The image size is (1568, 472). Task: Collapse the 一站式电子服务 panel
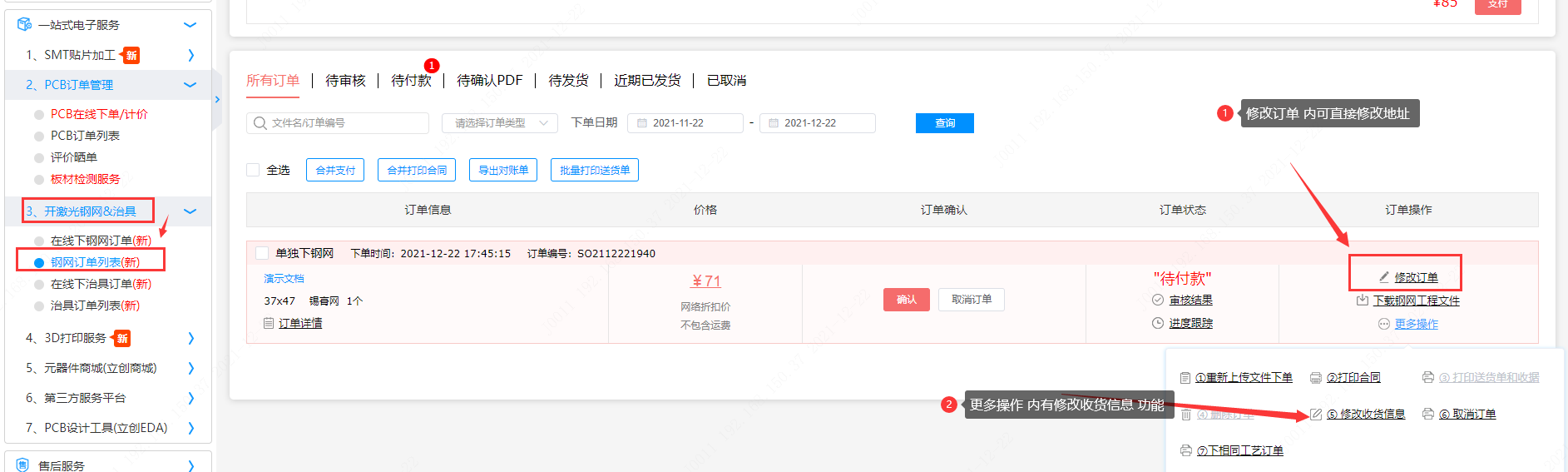coord(190,25)
